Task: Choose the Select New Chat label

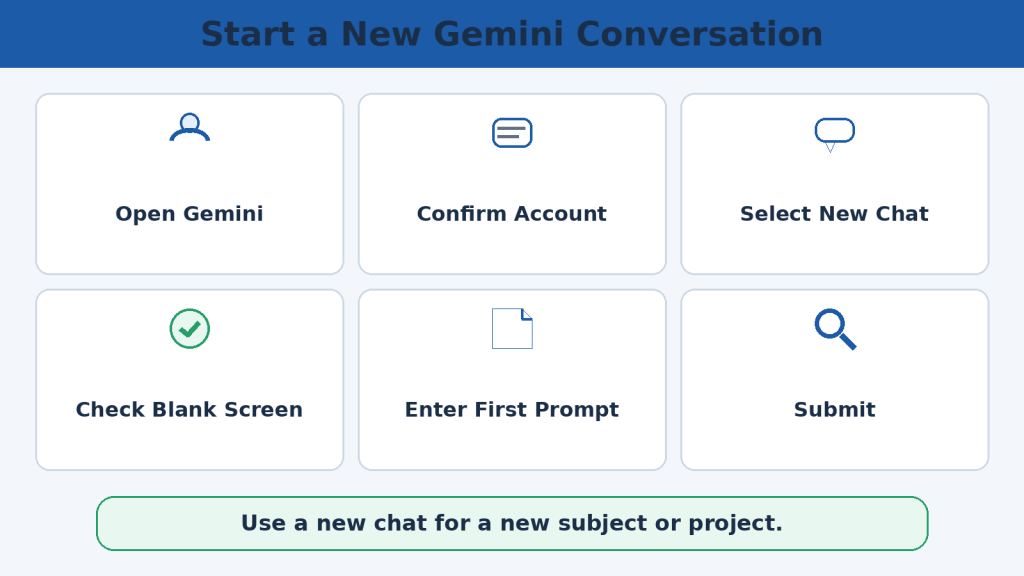Action: tap(834, 214)
